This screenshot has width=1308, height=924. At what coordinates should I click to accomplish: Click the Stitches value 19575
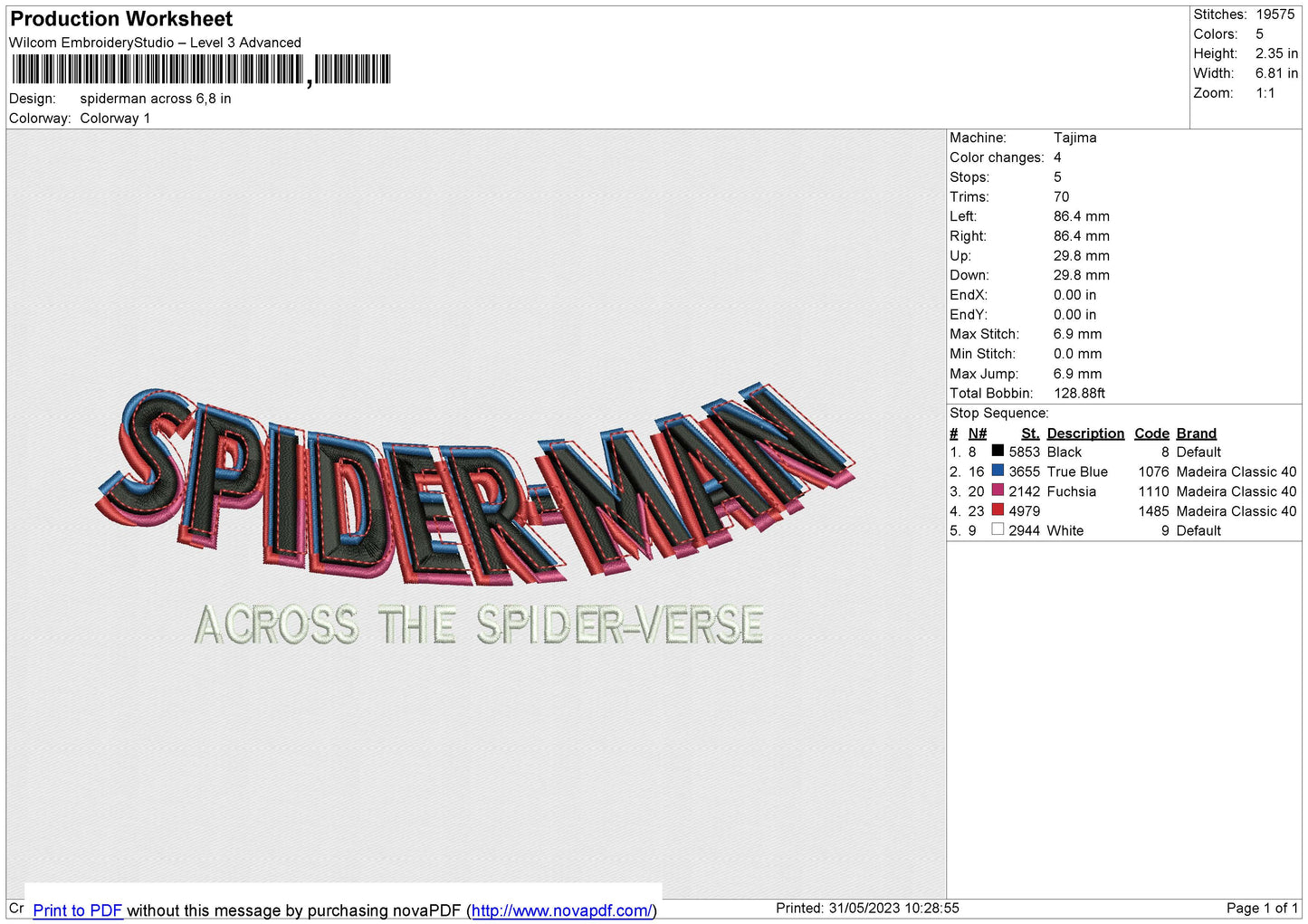(x=1275, y=14)
